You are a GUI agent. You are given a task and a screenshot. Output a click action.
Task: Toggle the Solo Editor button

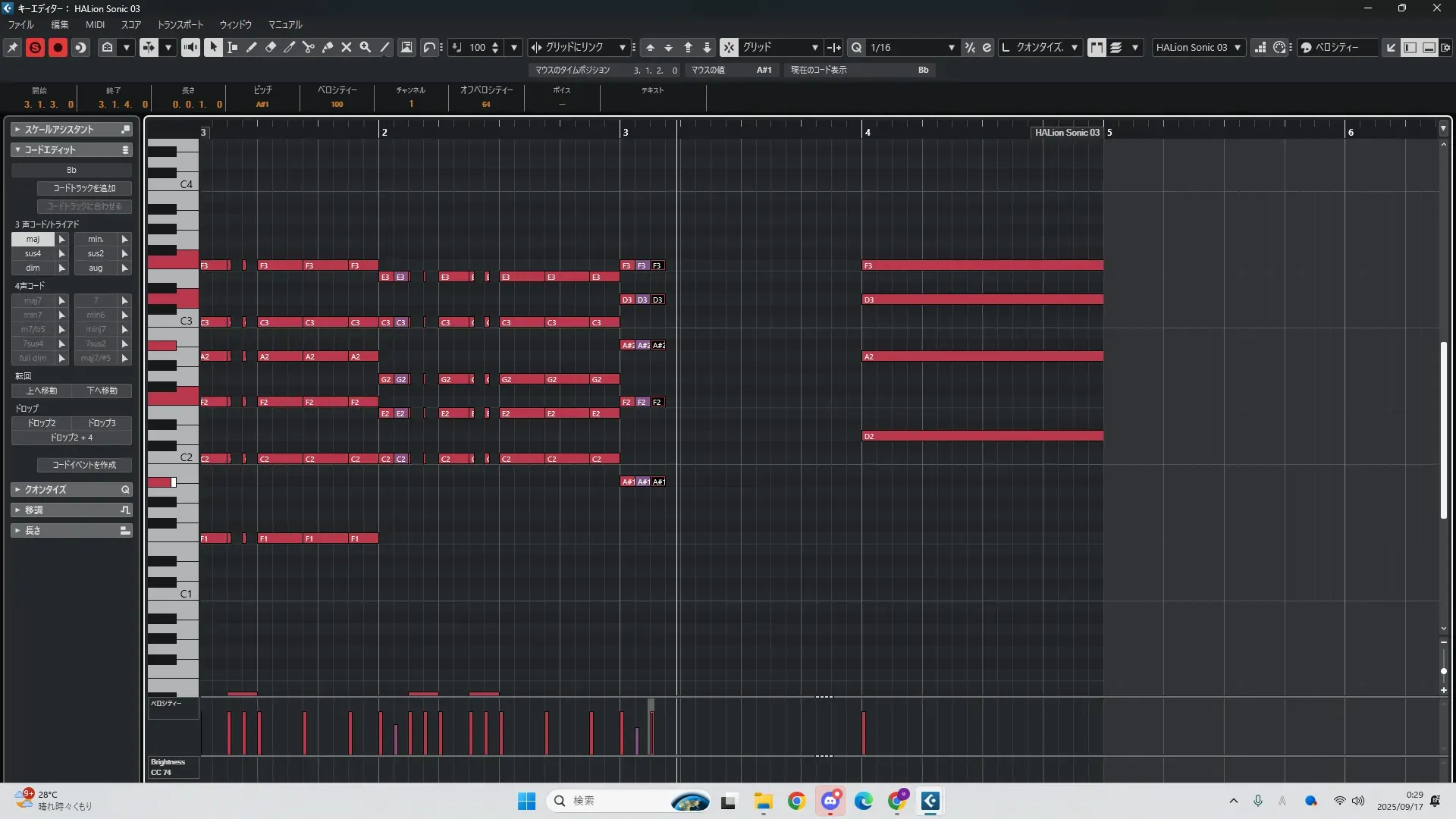(35, 47)
